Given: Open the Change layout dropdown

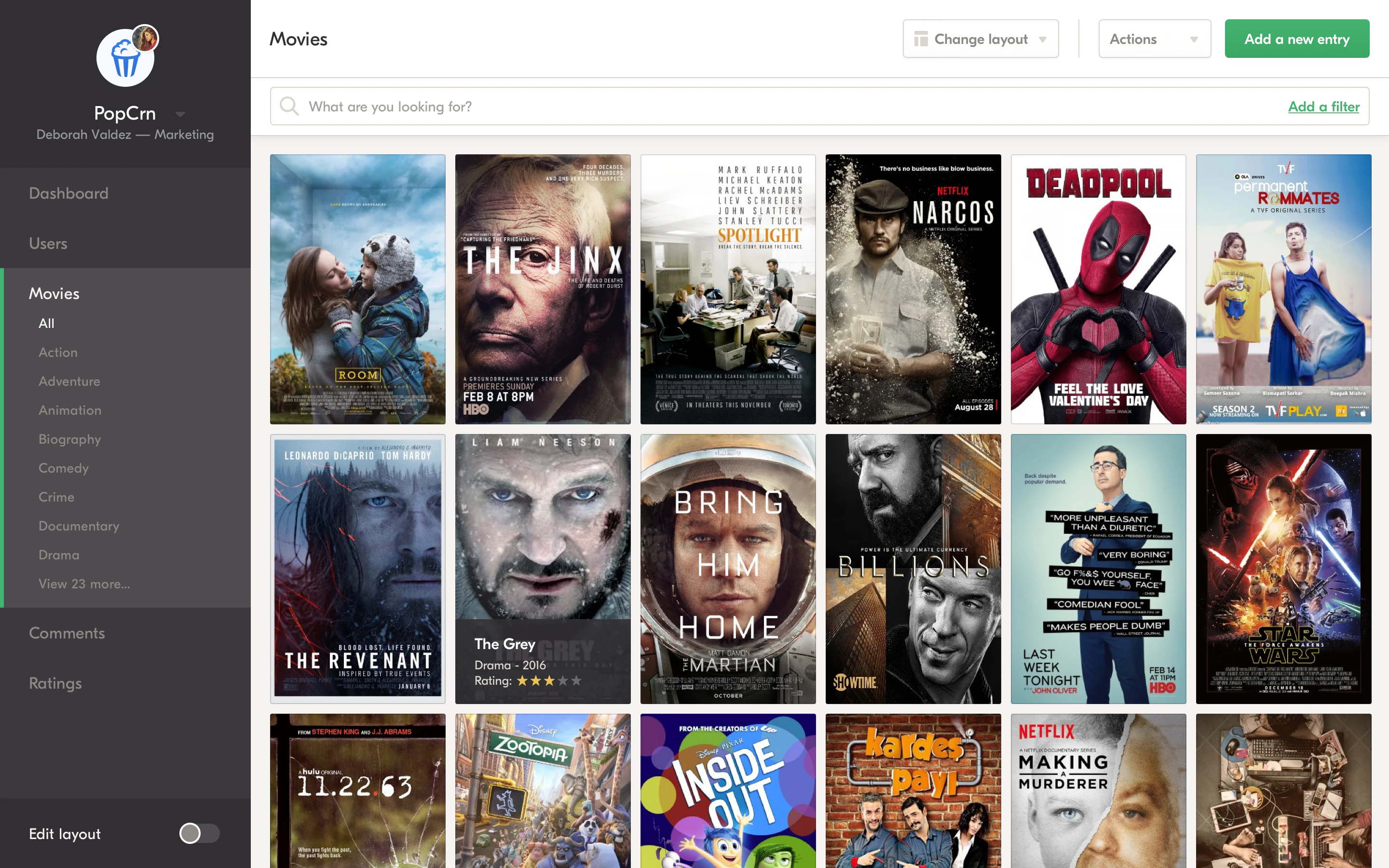Looking at the screenshot, I should 980,39.
